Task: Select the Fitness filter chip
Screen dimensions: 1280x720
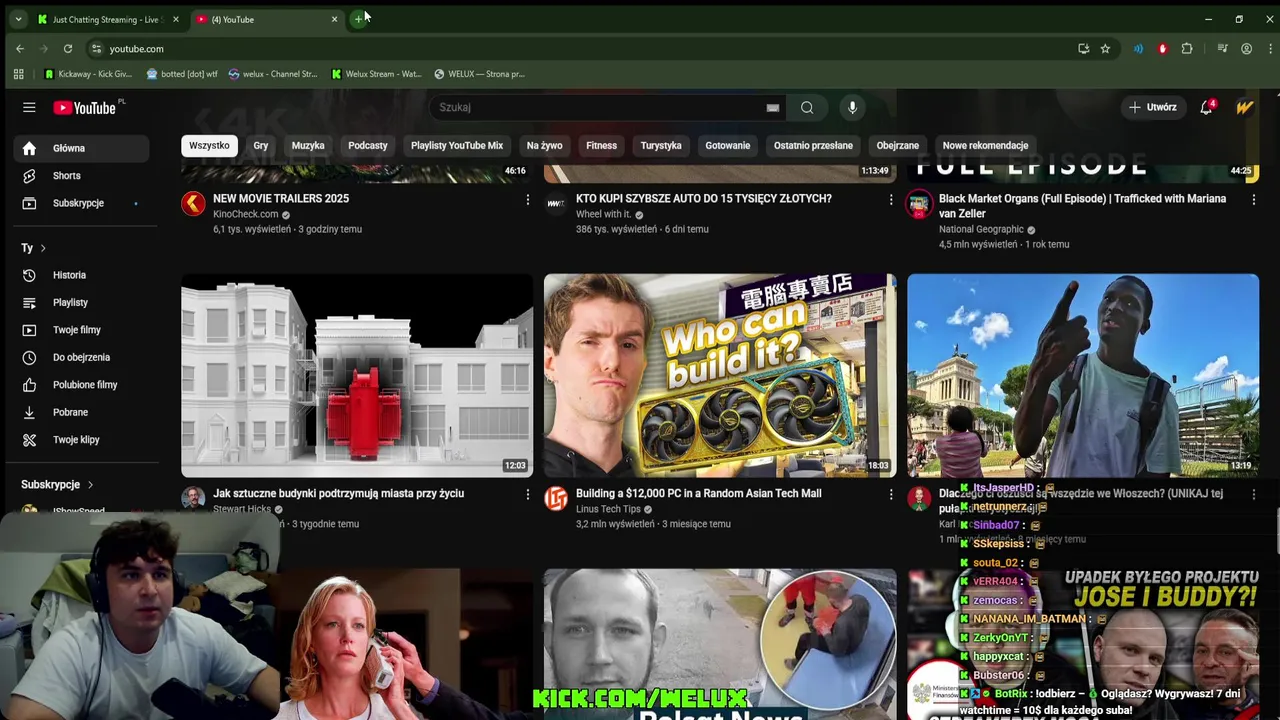Action: pyautogui.click(x=601, y=146)
